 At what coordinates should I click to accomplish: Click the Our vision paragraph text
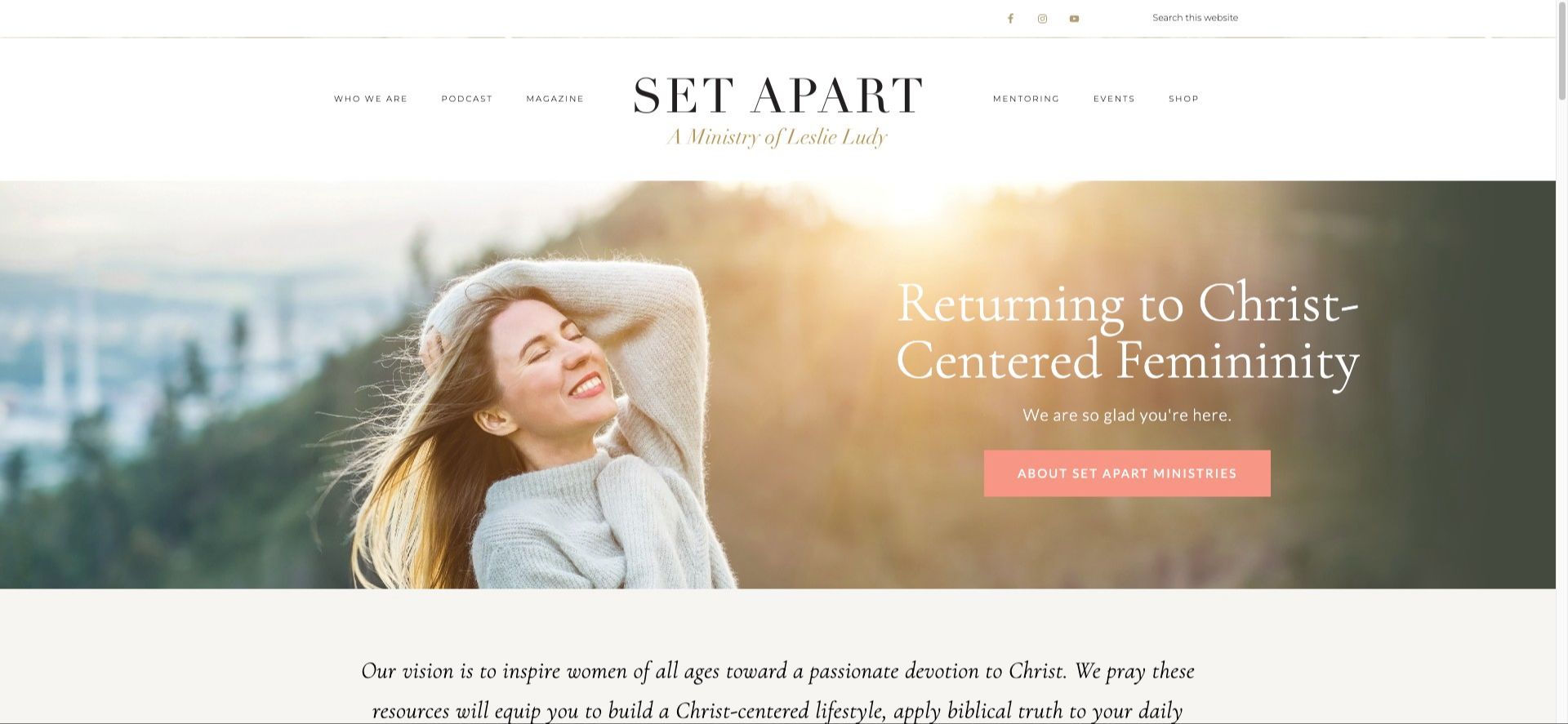[x=777, y=690]
